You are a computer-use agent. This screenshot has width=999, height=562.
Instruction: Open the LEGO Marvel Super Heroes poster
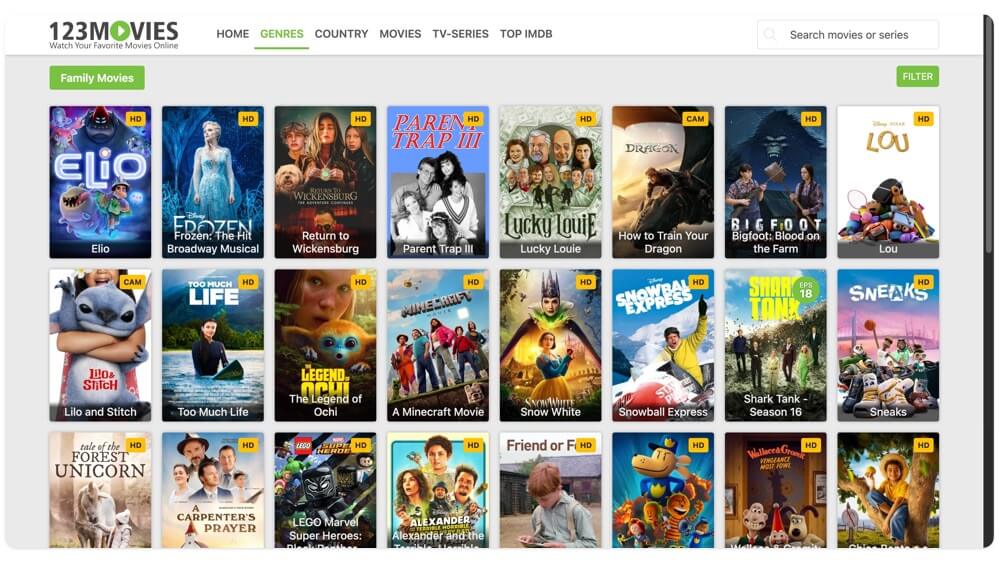click(326, 490)
